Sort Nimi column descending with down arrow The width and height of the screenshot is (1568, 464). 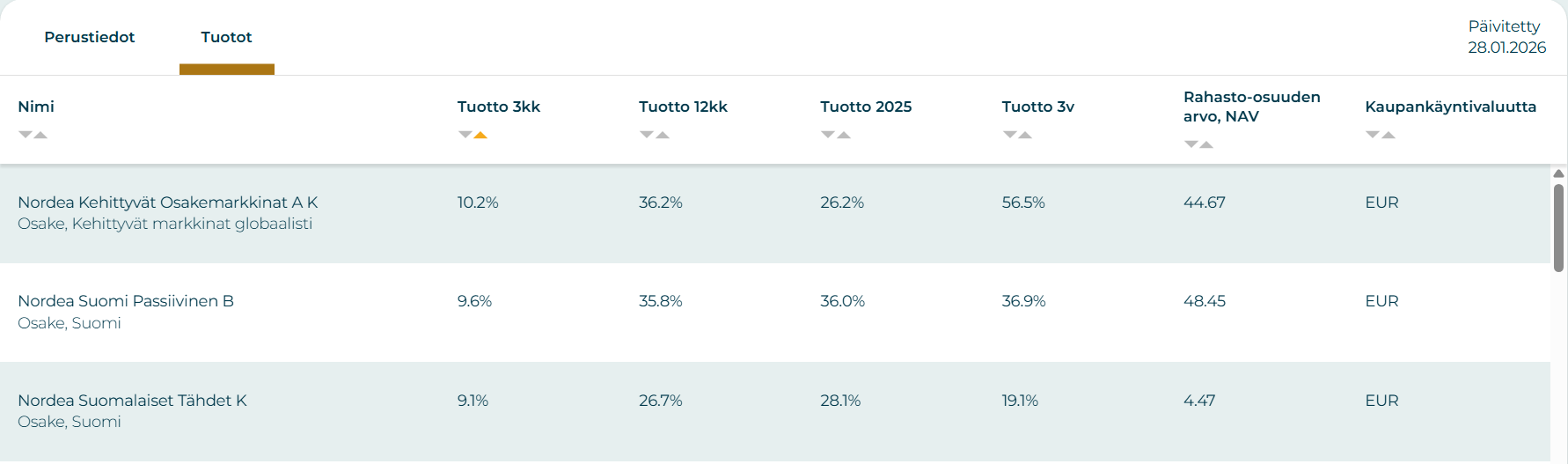tap(26, 135)
